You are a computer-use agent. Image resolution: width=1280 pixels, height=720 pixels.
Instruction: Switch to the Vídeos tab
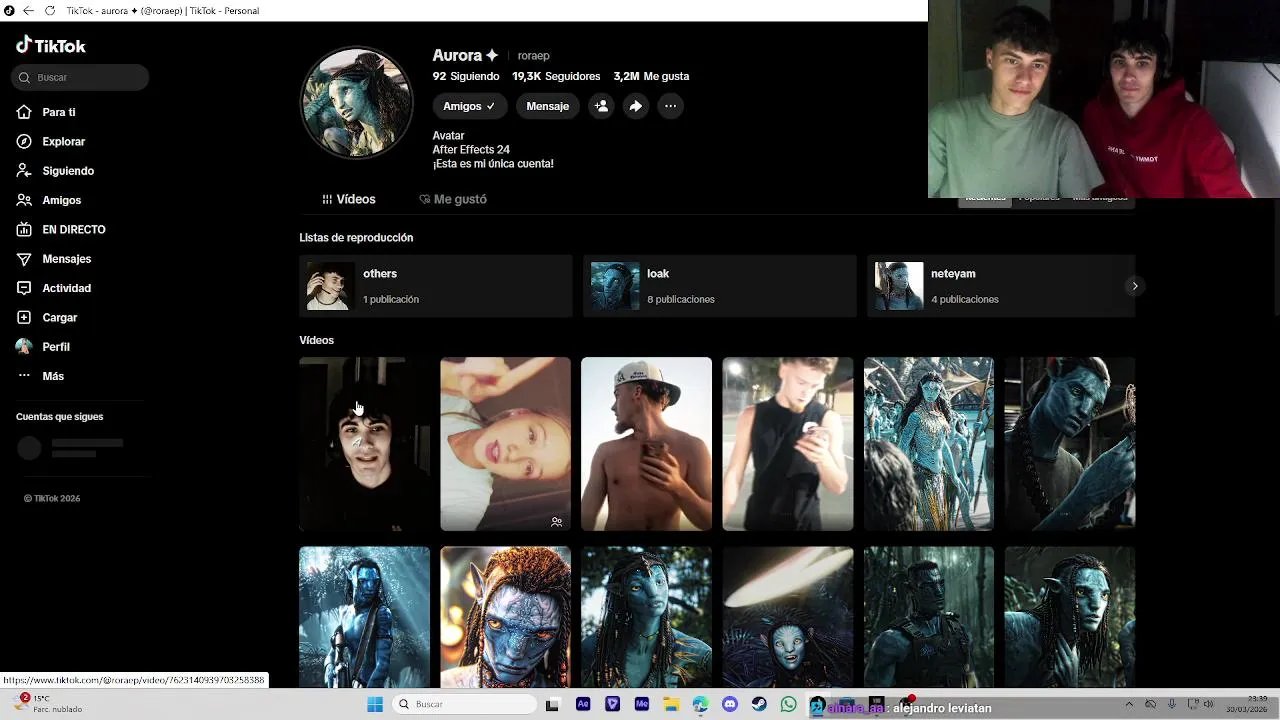(349, 199)
